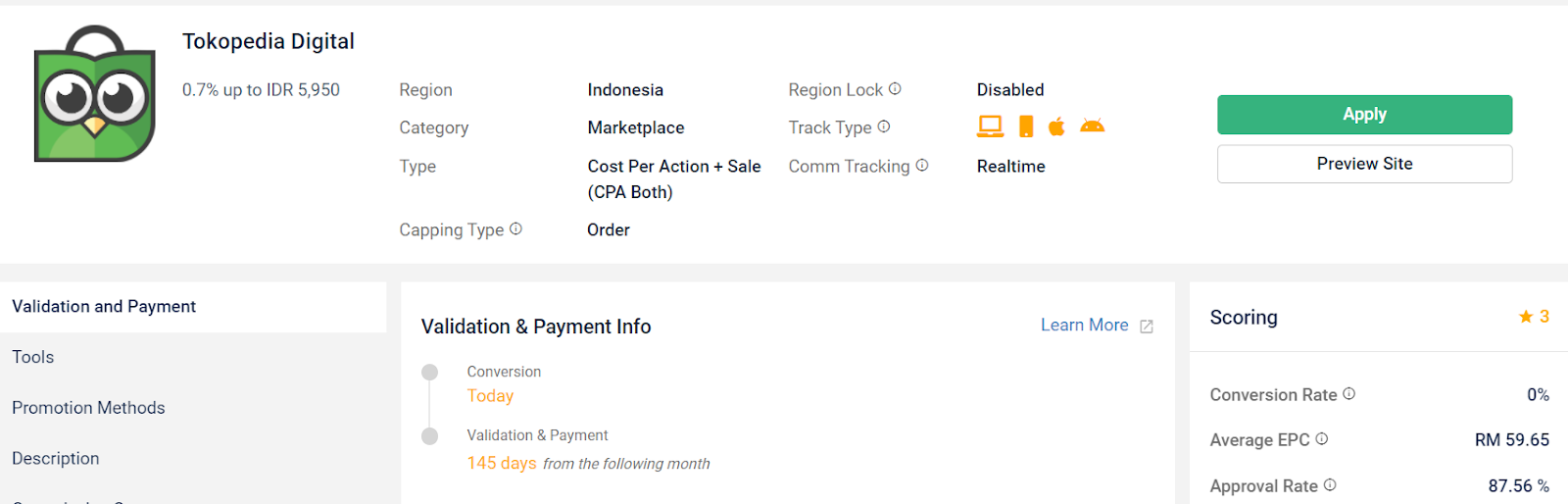Click the Region Lock label
Viewport: 1568px width, 504px height.
[836, 90]
